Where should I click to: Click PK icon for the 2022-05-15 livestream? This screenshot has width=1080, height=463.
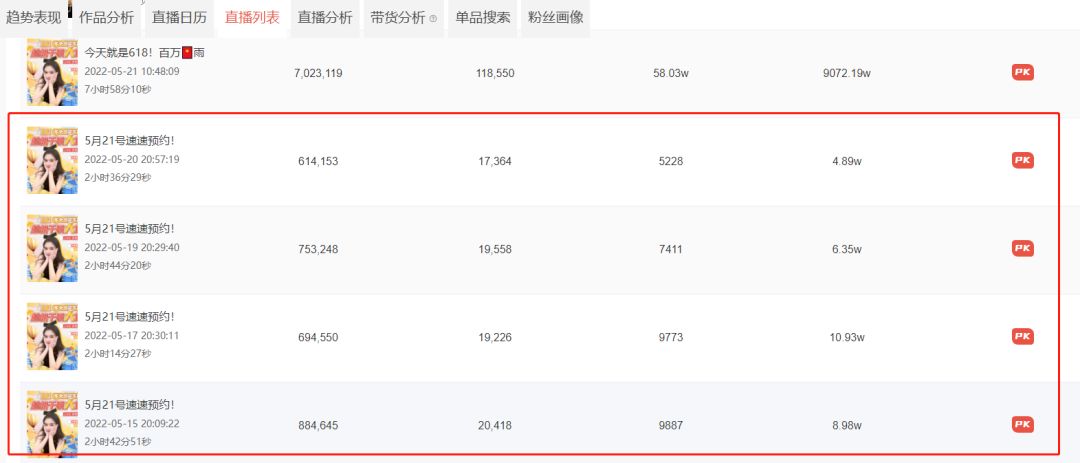pyautogui.click(x=1022, y=425)
